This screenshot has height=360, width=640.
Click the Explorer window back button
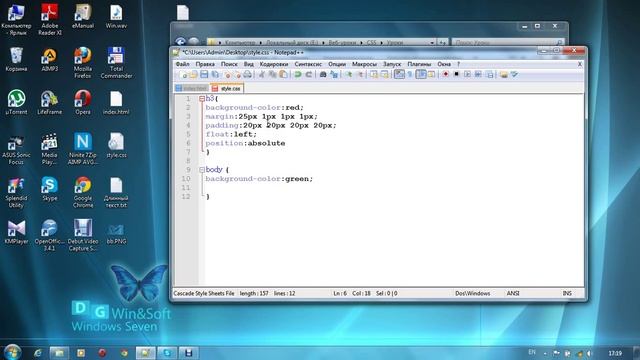pyautogui.click(x=180, y=42)
